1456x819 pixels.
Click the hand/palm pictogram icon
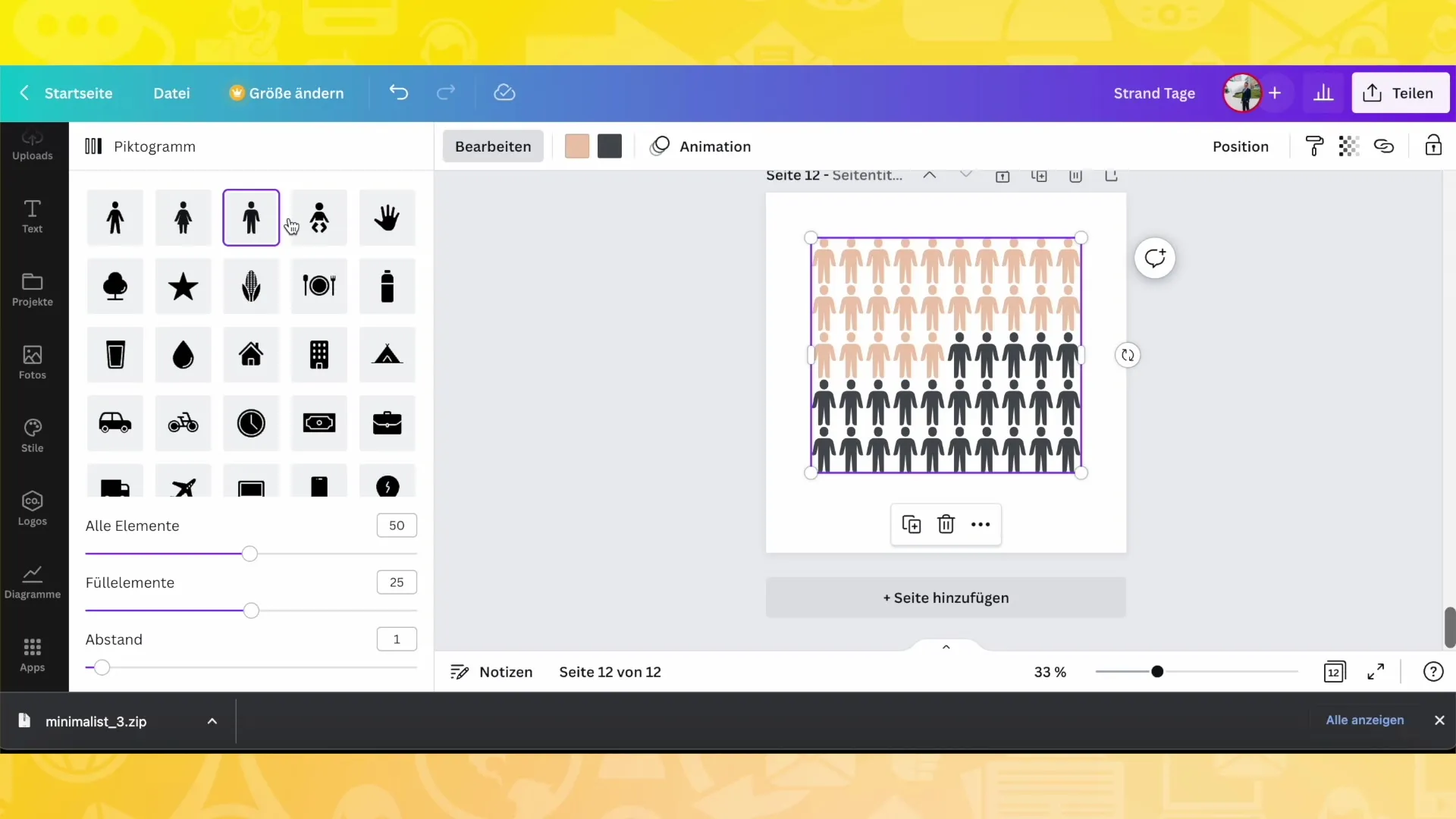pyautogui.click(x=388, y=217)
